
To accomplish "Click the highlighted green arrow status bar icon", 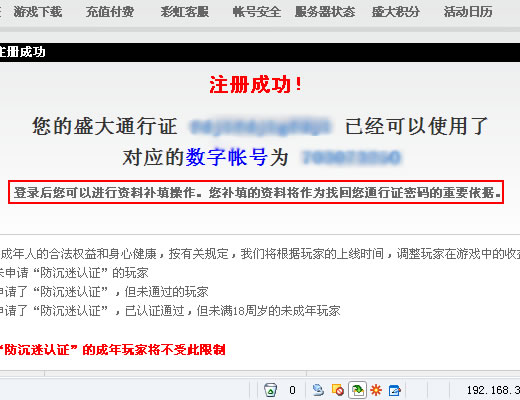I will coord(357,390).
